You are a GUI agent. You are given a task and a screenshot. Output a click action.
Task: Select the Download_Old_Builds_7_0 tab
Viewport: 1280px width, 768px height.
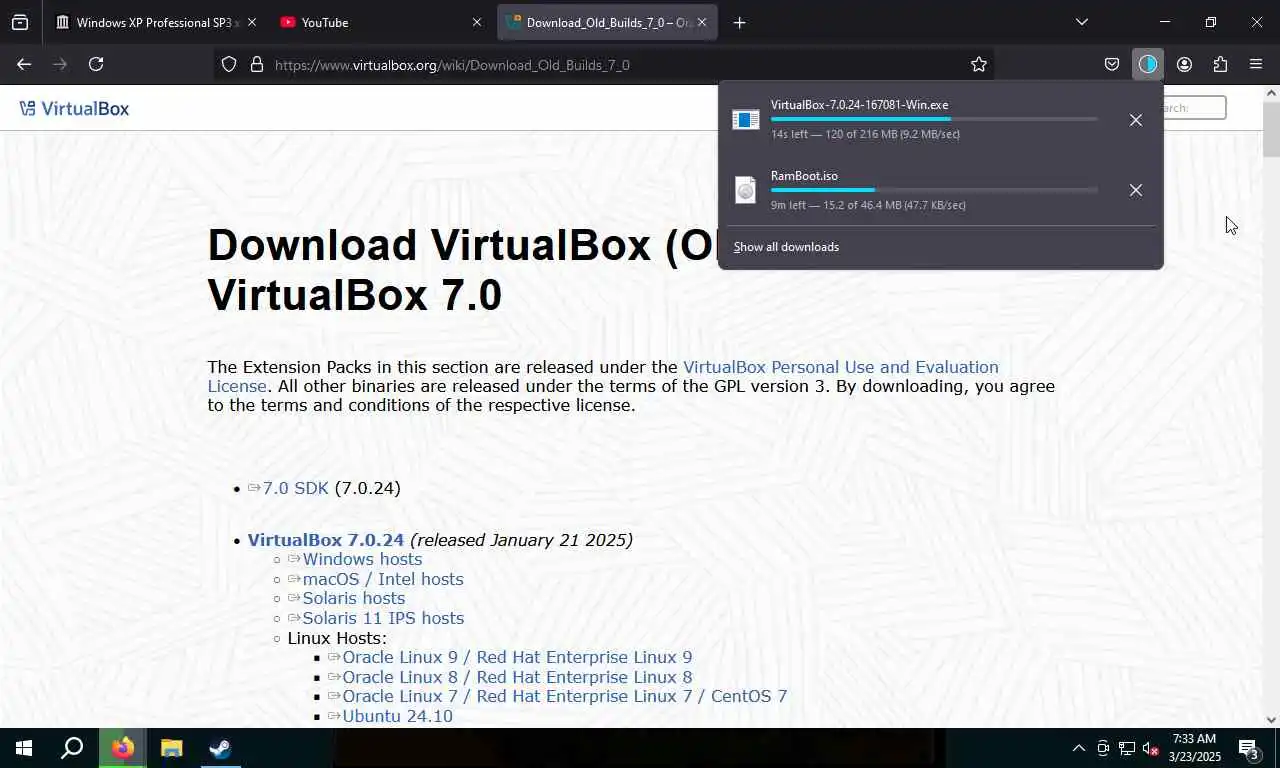coord(607,22)
